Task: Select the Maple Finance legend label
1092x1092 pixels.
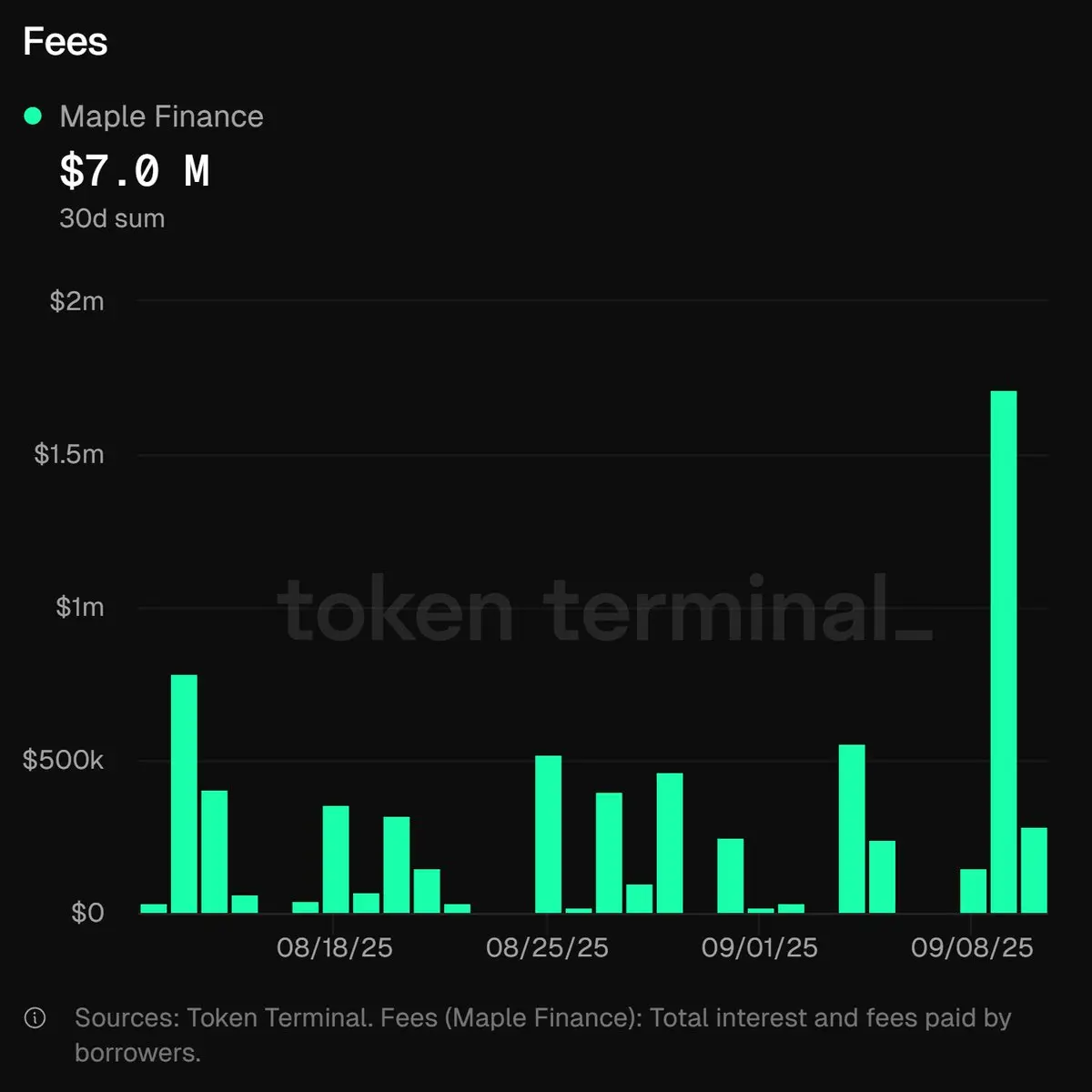Action: click(161, 116)
